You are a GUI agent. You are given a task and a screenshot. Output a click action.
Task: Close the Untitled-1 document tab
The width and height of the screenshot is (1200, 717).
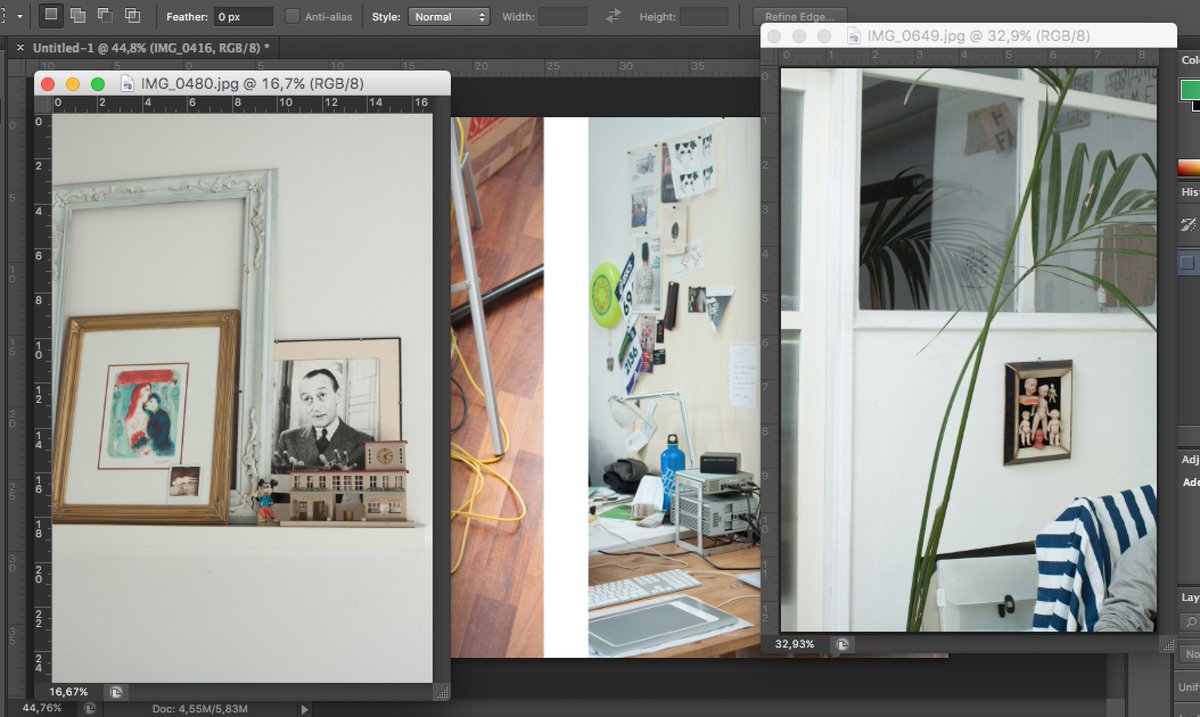19,46
